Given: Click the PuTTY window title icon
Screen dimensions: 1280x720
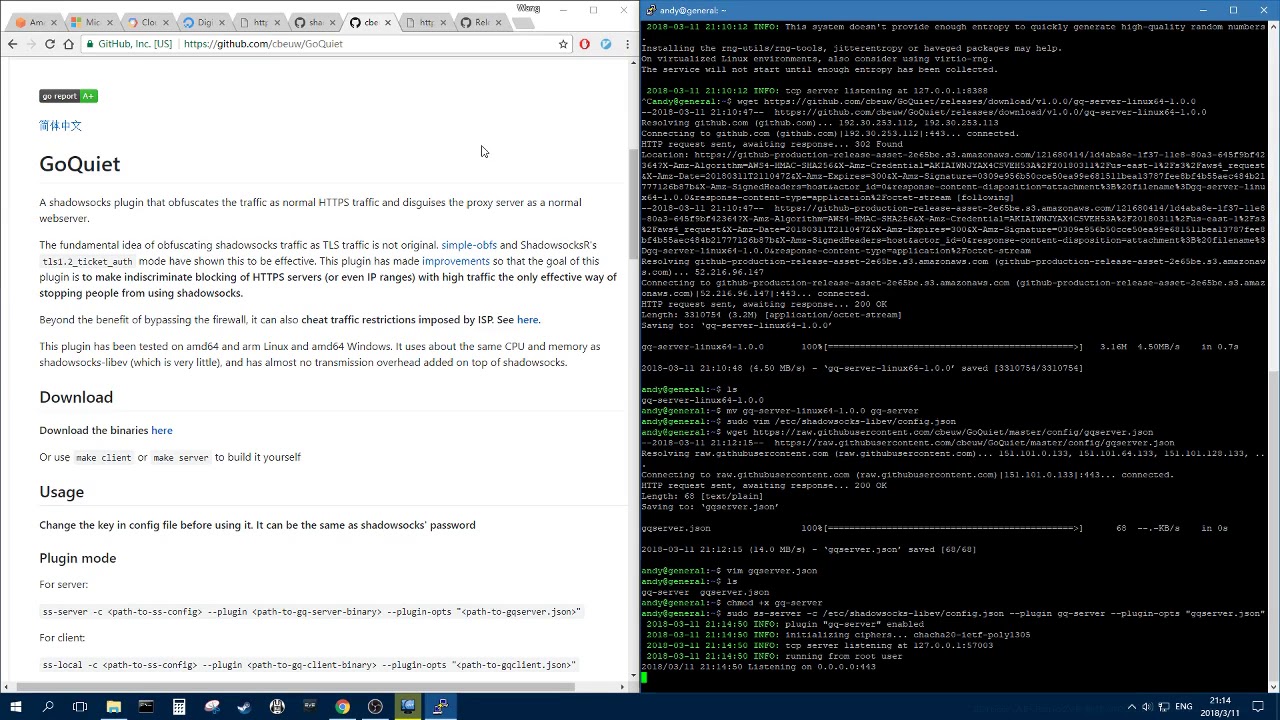Looking at the screenshot, I should click(x=650, y=10).
